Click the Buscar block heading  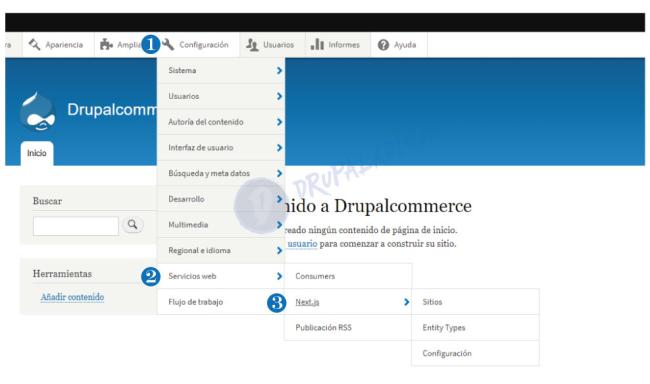click(x=47, y=201)
